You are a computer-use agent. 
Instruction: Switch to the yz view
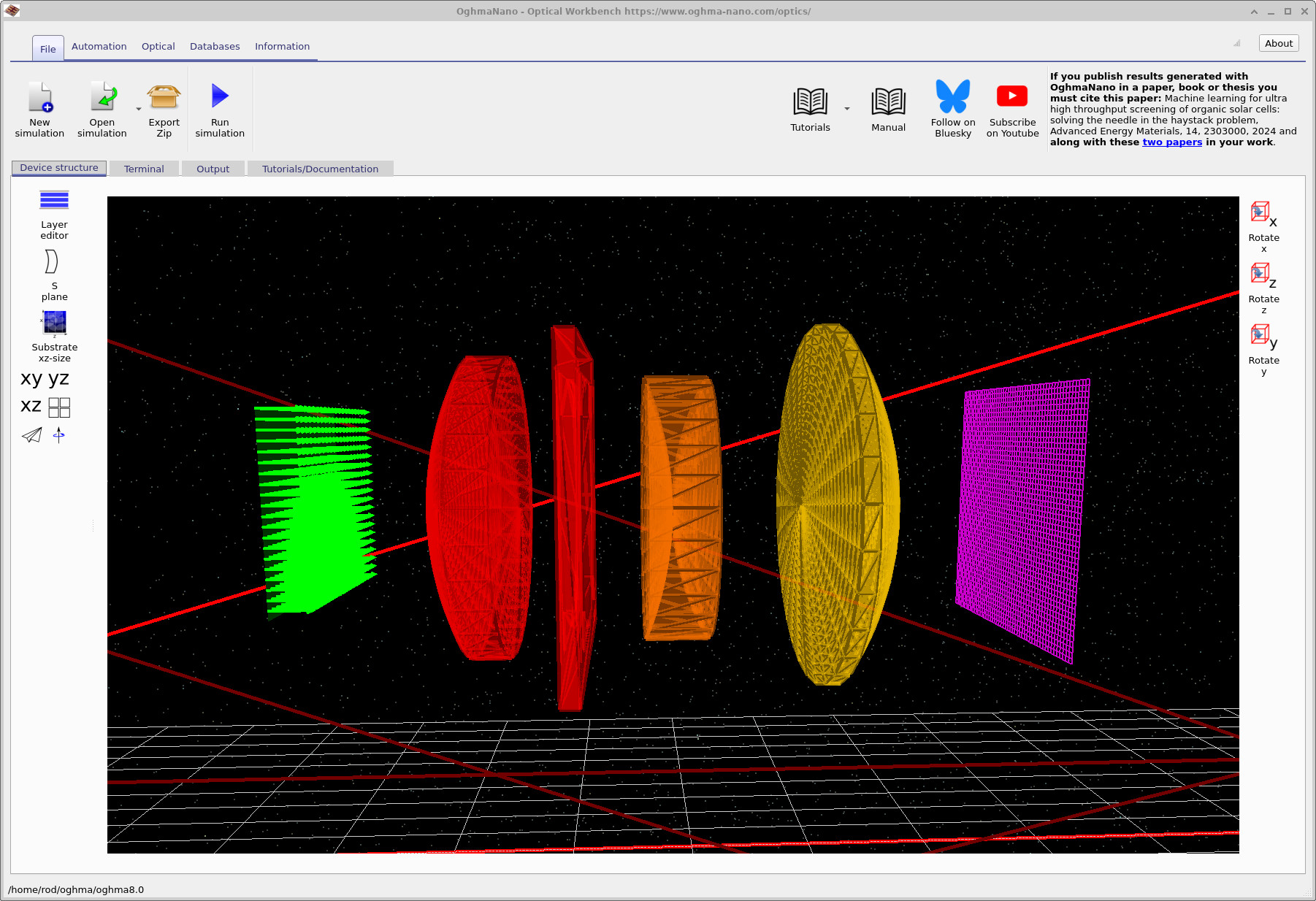tap(58, 378)
